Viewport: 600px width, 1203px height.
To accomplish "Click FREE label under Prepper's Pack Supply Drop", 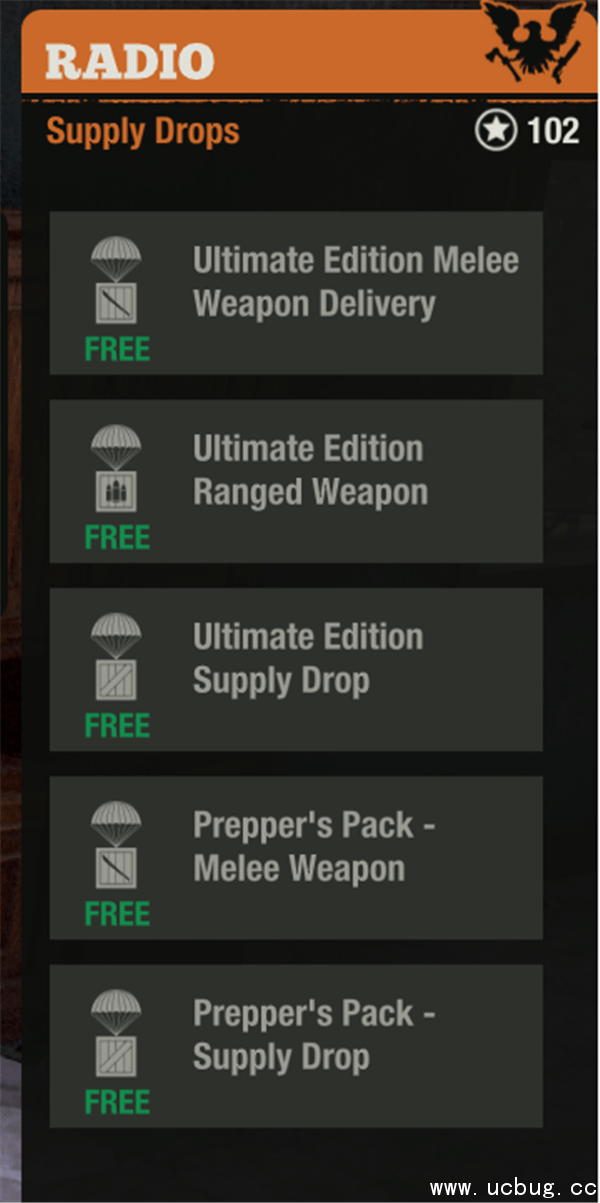I will point(117,1102).
